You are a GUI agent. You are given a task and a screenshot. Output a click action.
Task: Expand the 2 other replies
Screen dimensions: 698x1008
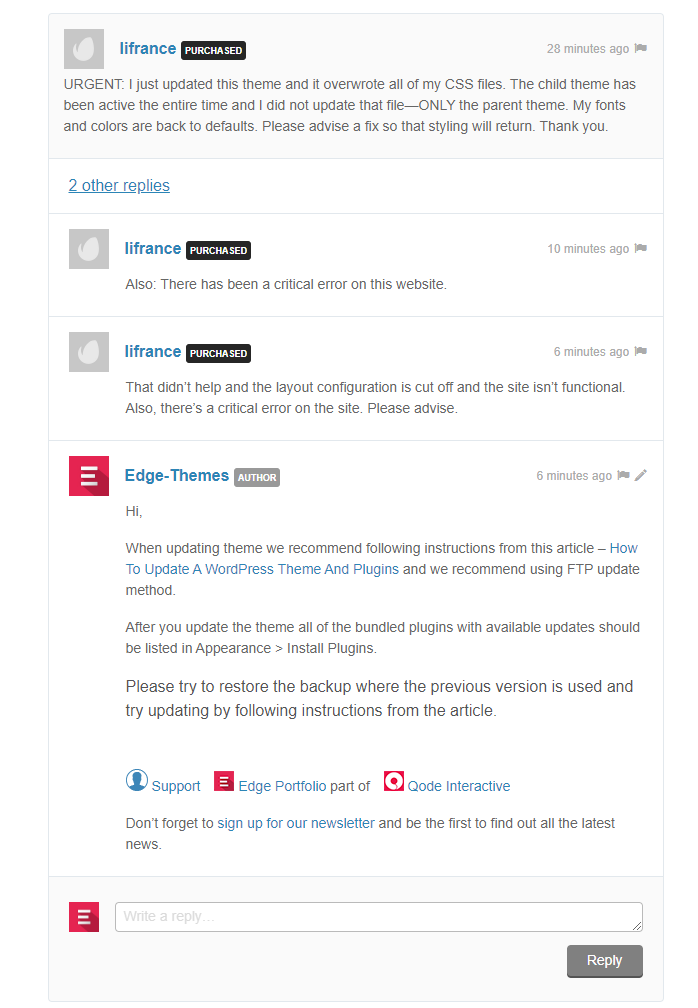click(119, 185)
